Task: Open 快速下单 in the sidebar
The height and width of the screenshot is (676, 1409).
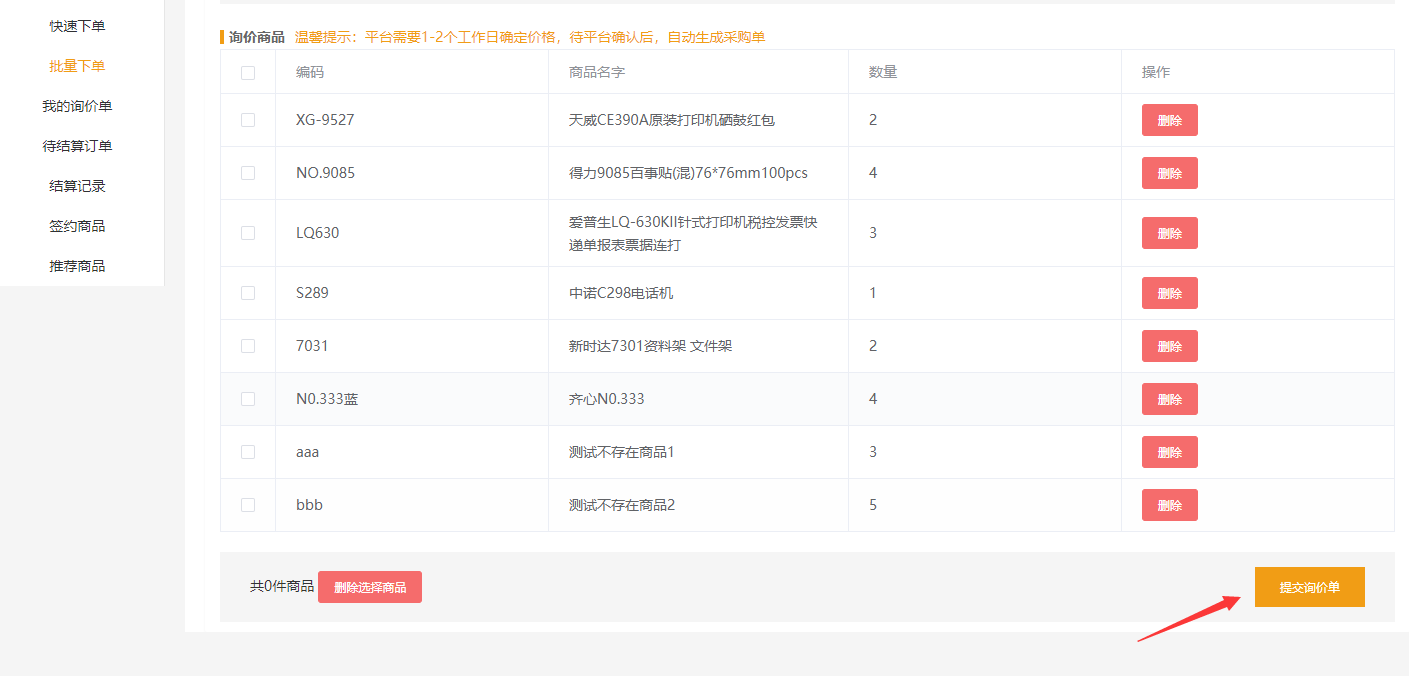Action: [77, 26]
